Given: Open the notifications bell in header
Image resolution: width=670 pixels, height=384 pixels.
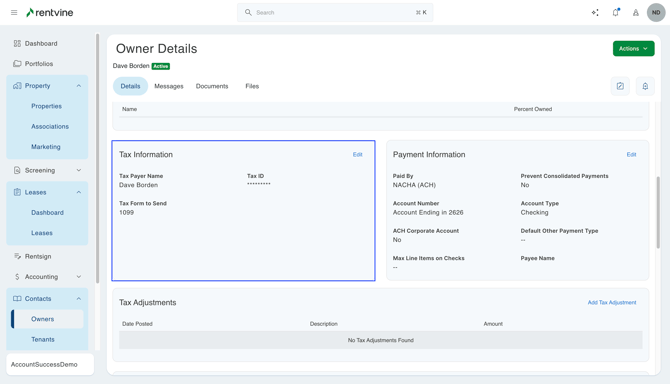Looking at the screenshot, I should [616, 12].
